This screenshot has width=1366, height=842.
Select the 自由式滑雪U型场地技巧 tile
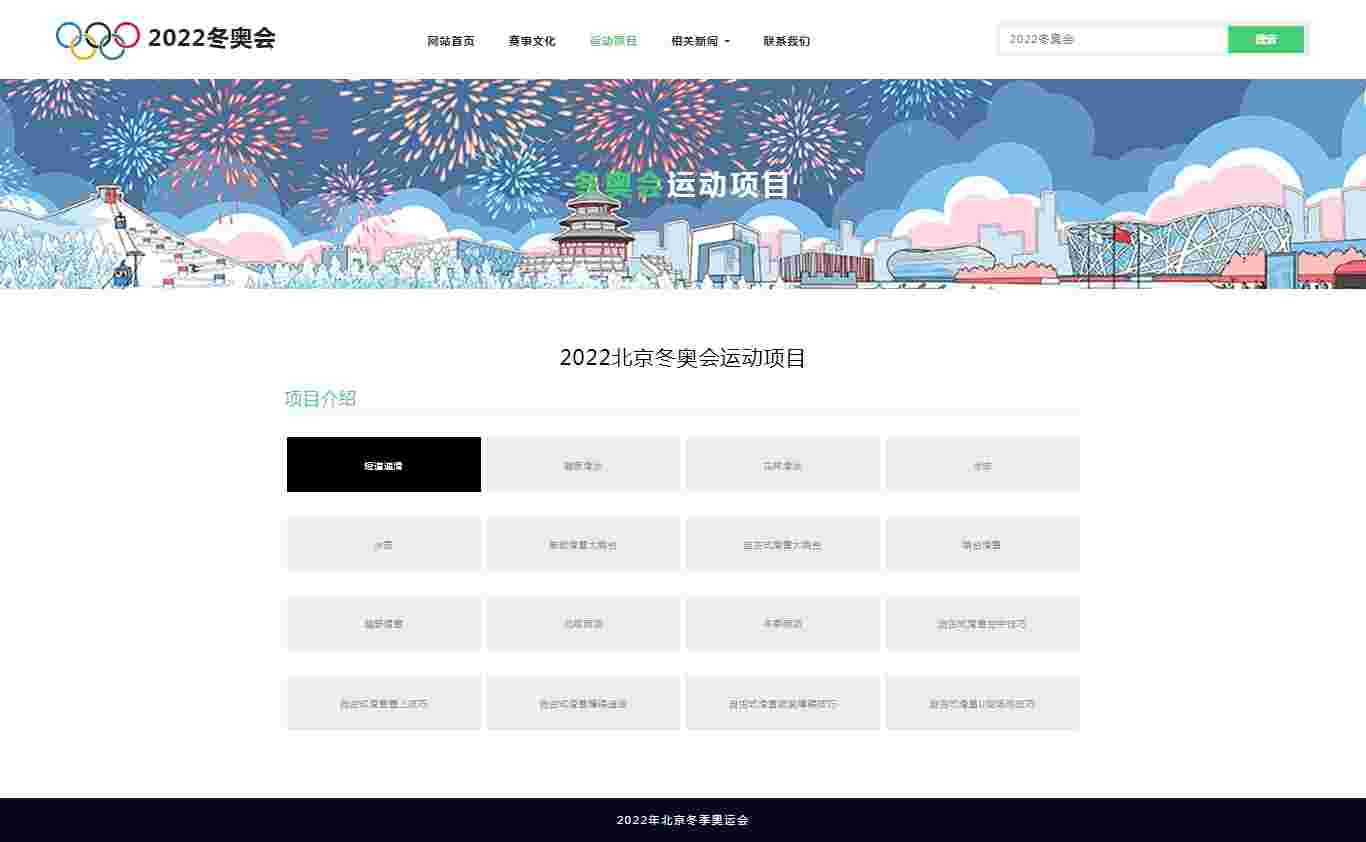tap(983, 704)
